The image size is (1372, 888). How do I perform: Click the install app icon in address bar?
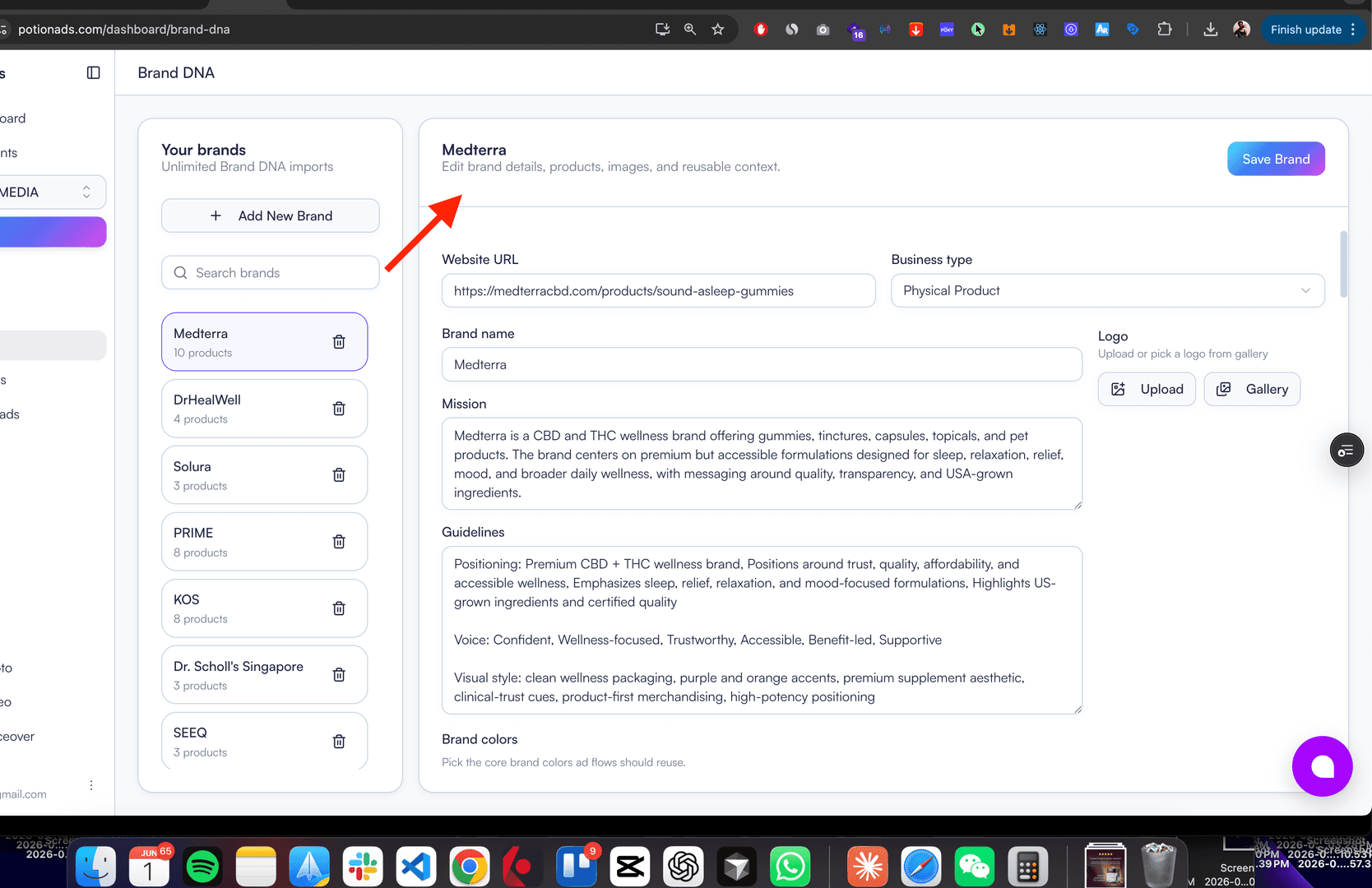662,30
